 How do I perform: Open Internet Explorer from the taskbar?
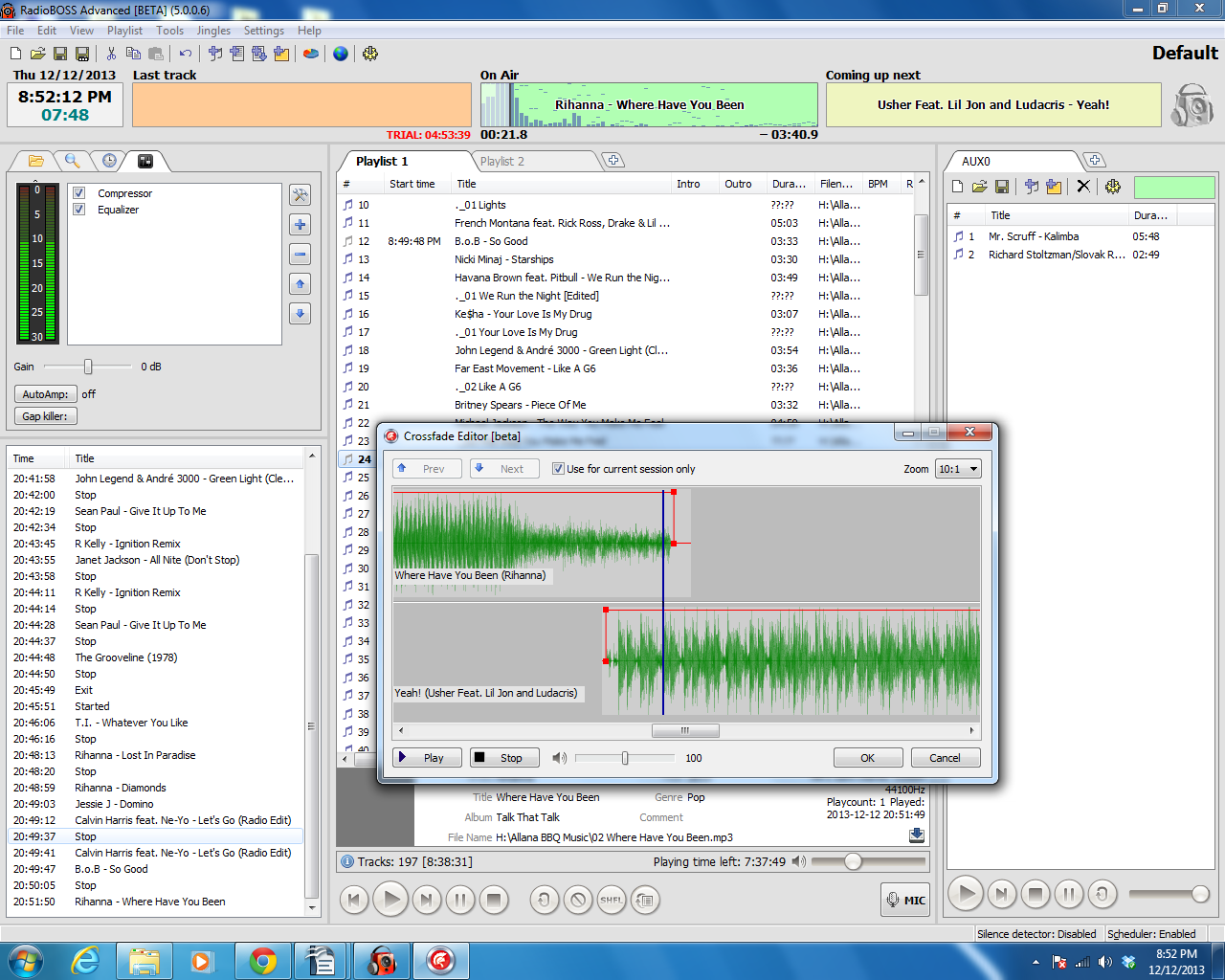tap(85, 960)
